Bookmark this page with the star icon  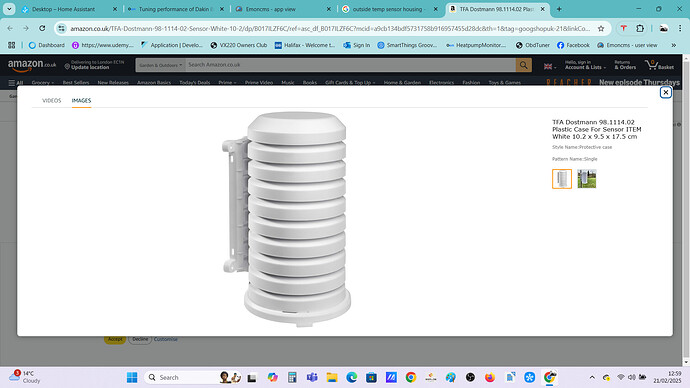pyautogui.click(x=601, y=29)
